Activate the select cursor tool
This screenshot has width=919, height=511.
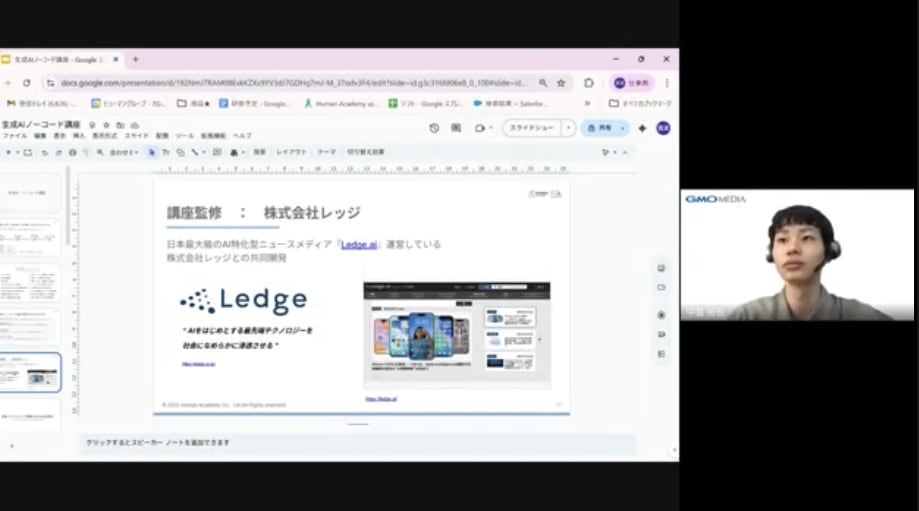(x=152, y=152)
